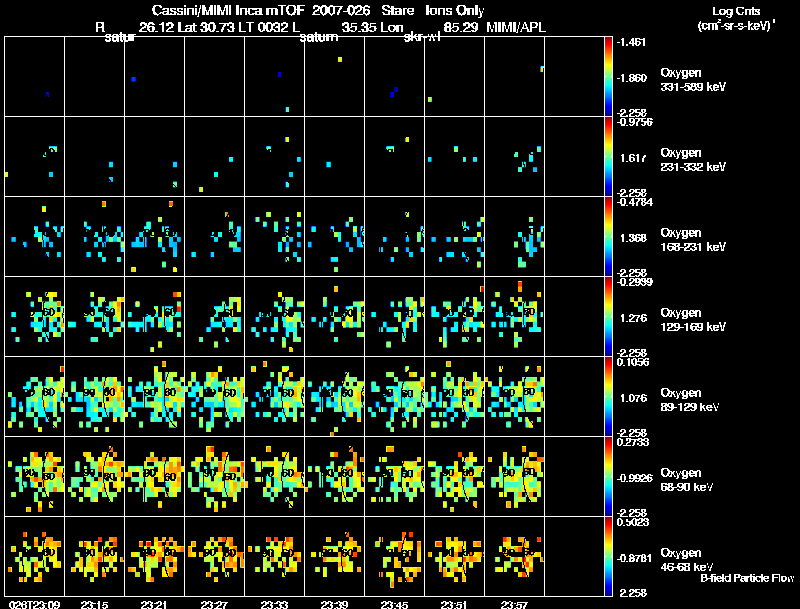800x609 pixels.
Task: Select the 331-589 keV image panel at 23:21
Action: pos(155,77)
